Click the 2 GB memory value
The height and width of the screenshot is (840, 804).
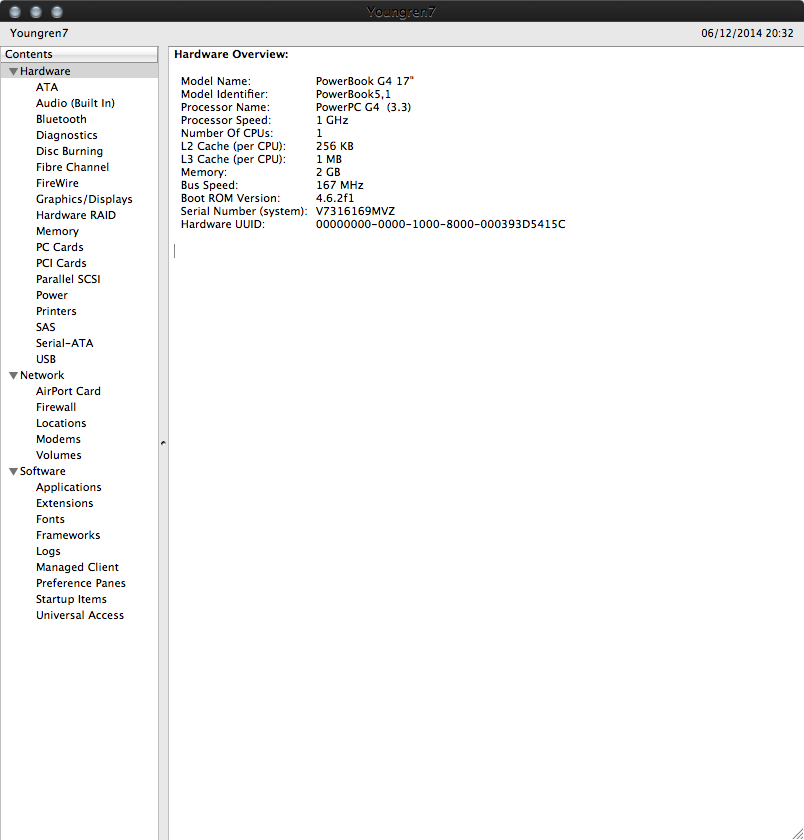[328, 172]
